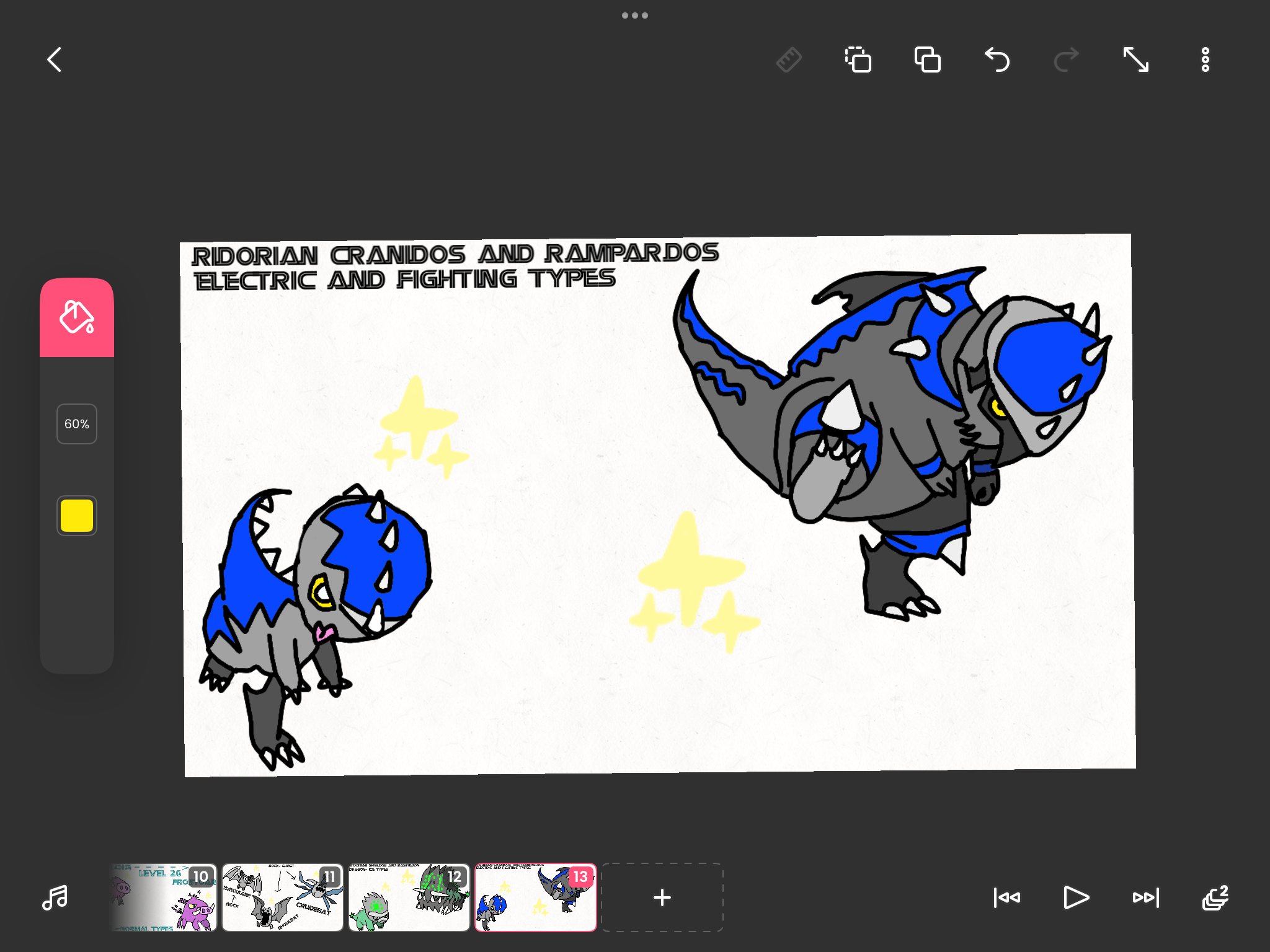Open the layers panel showing 2 layers
The height and width of the screenshot is (952, 1270).
pyautogui.click(x=1215, y=897)
